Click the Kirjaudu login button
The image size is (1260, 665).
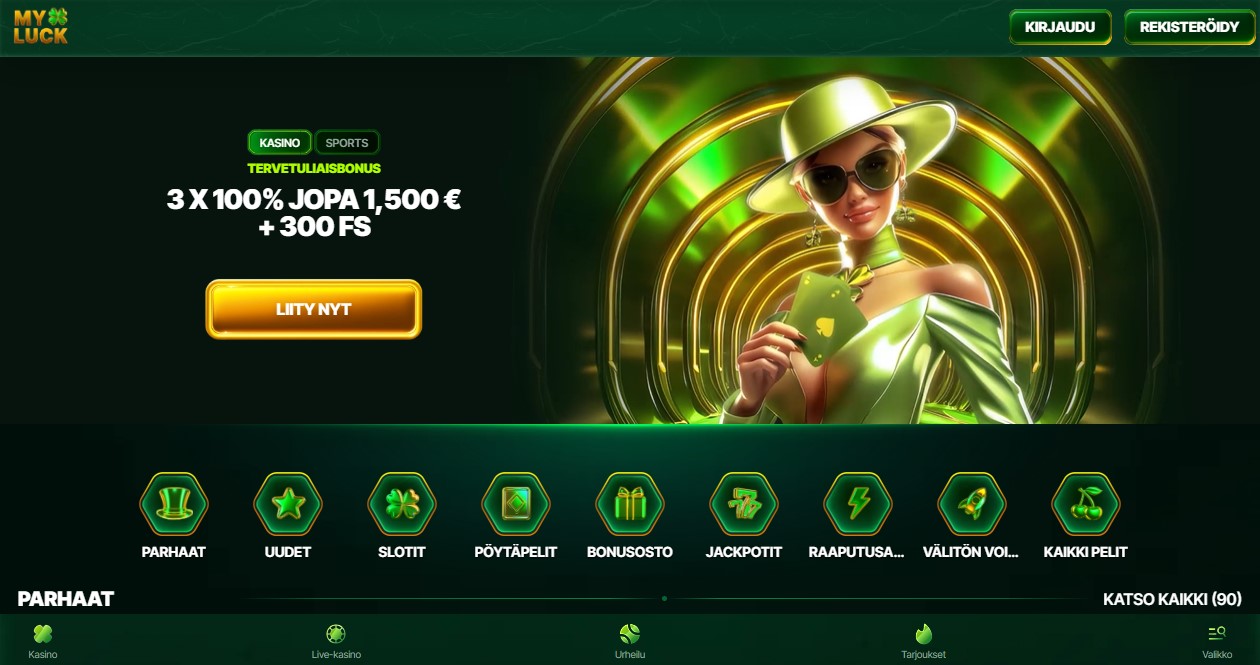1060,27
